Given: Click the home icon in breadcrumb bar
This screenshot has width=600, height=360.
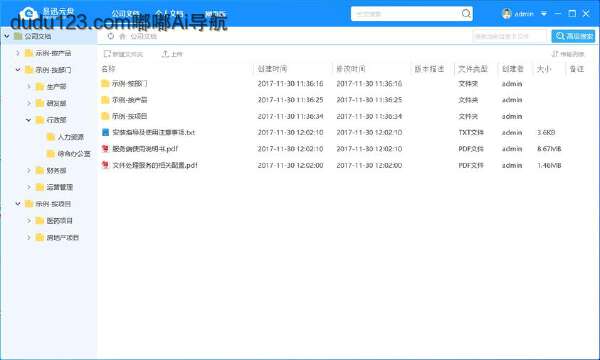Looking at the screenshot, I should pos(122,36).
